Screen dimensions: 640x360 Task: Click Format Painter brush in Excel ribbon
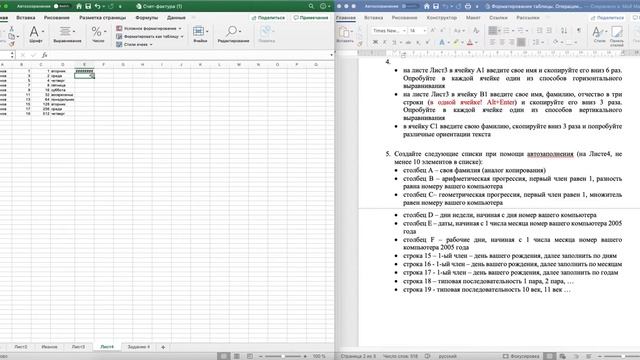point(11,44)
